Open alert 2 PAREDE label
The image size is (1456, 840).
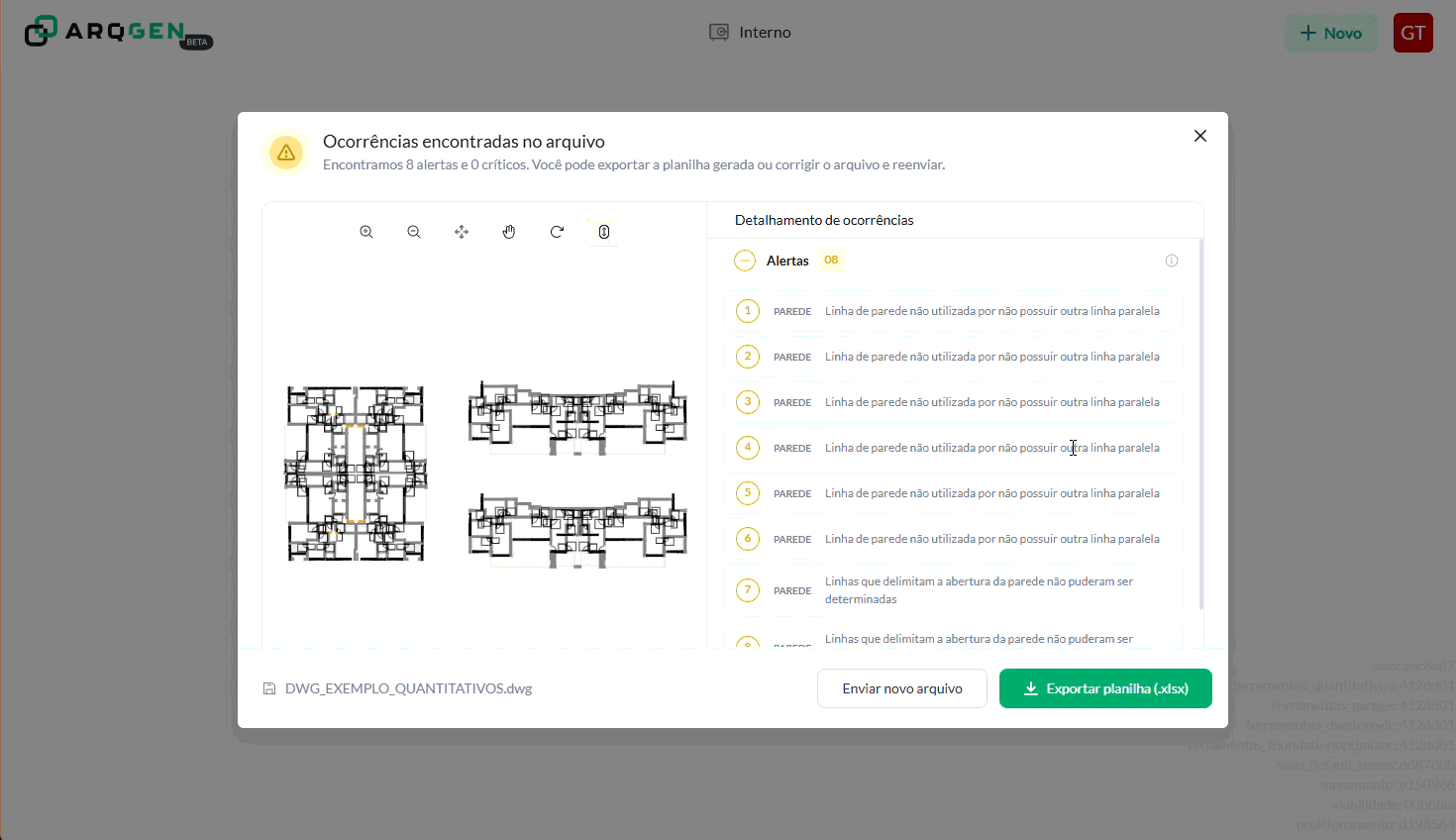[x=792, y=357]
